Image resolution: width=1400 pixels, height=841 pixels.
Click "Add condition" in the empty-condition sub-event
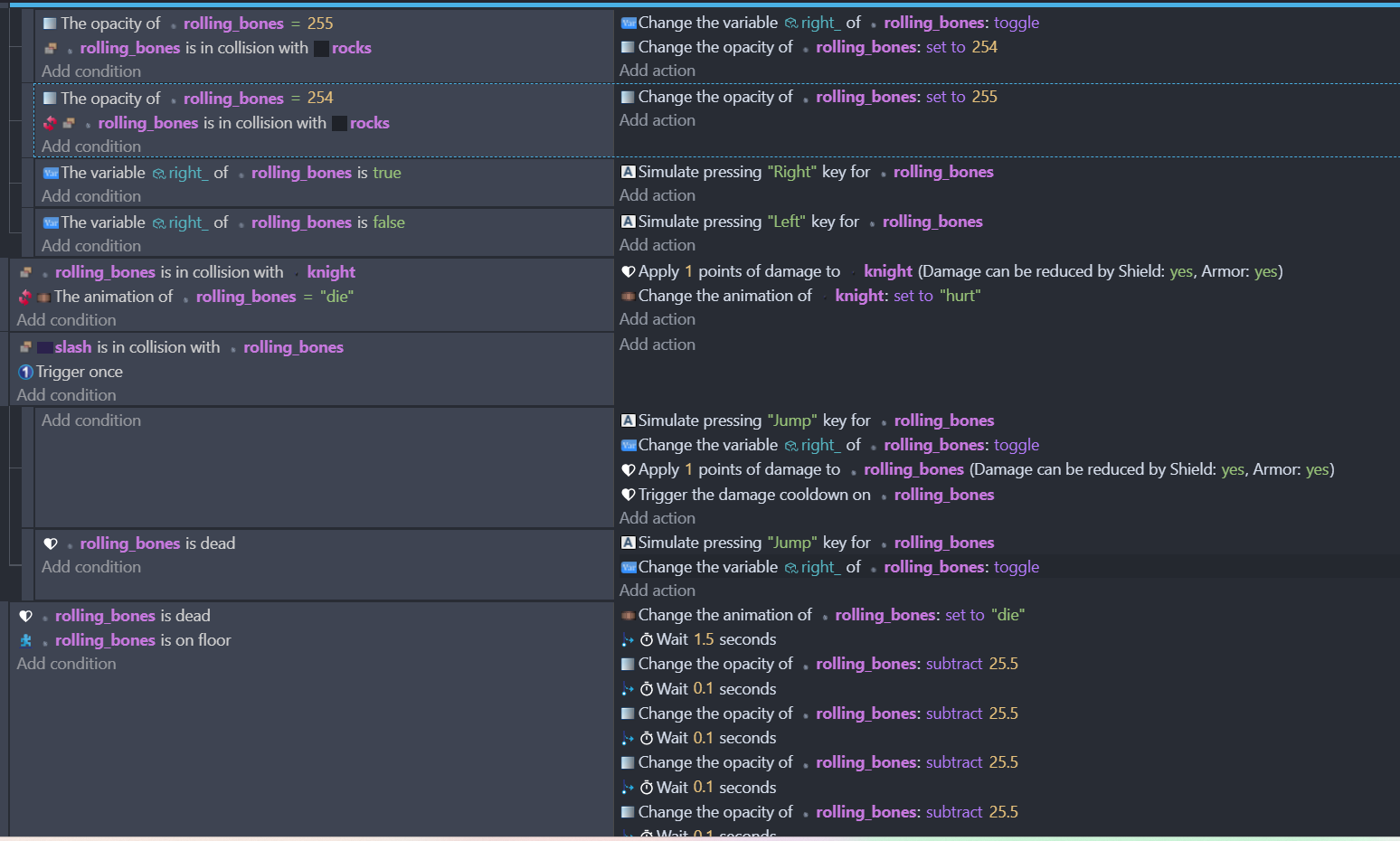point(91,420)
